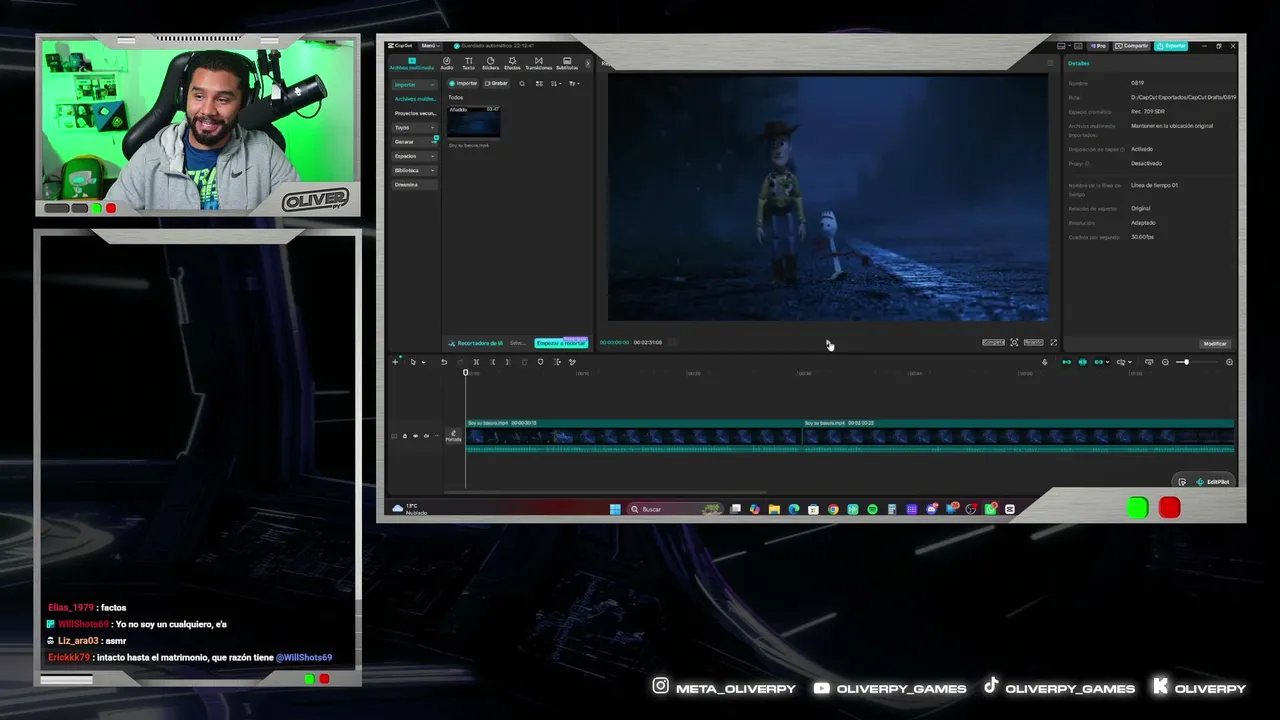1280x720 pixels.
Task: Open the Pro upgrade badge
Action: 1100,46
